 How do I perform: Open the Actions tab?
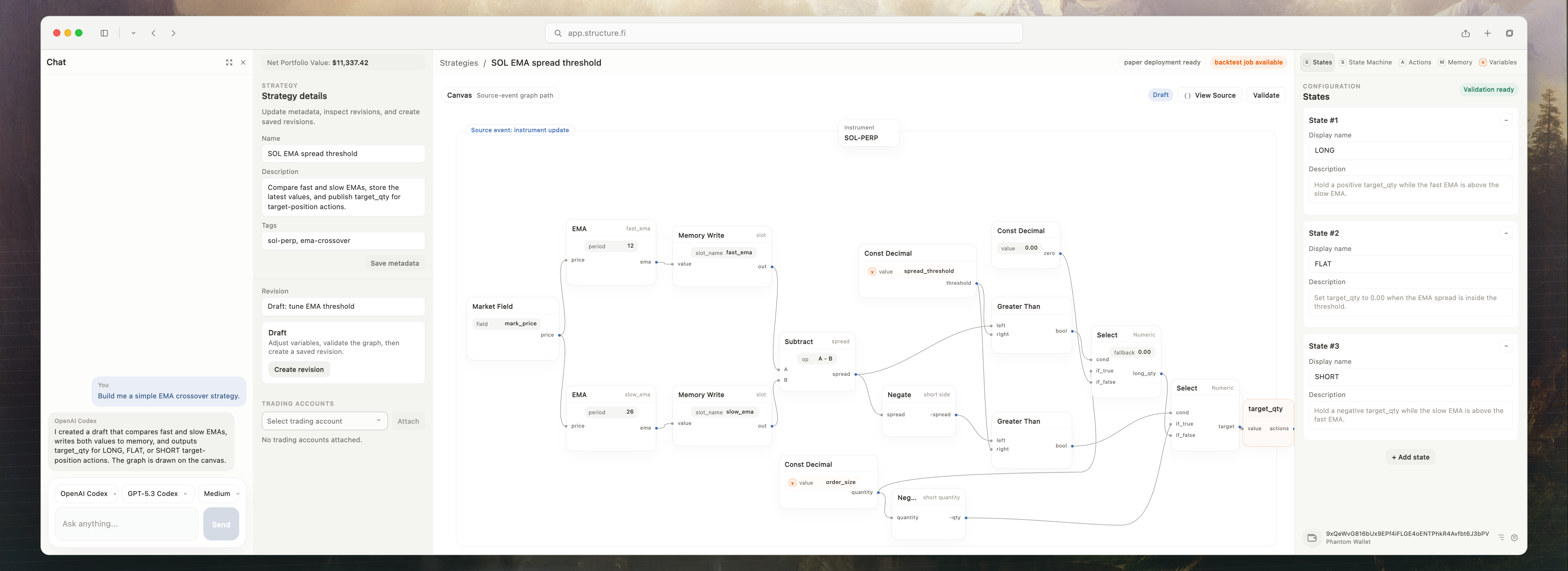pos(1415,62)
